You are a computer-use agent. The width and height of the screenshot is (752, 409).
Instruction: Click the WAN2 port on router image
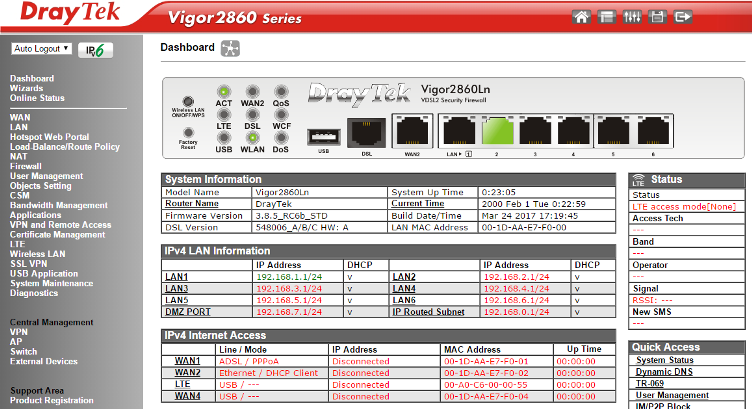[412, 130]
